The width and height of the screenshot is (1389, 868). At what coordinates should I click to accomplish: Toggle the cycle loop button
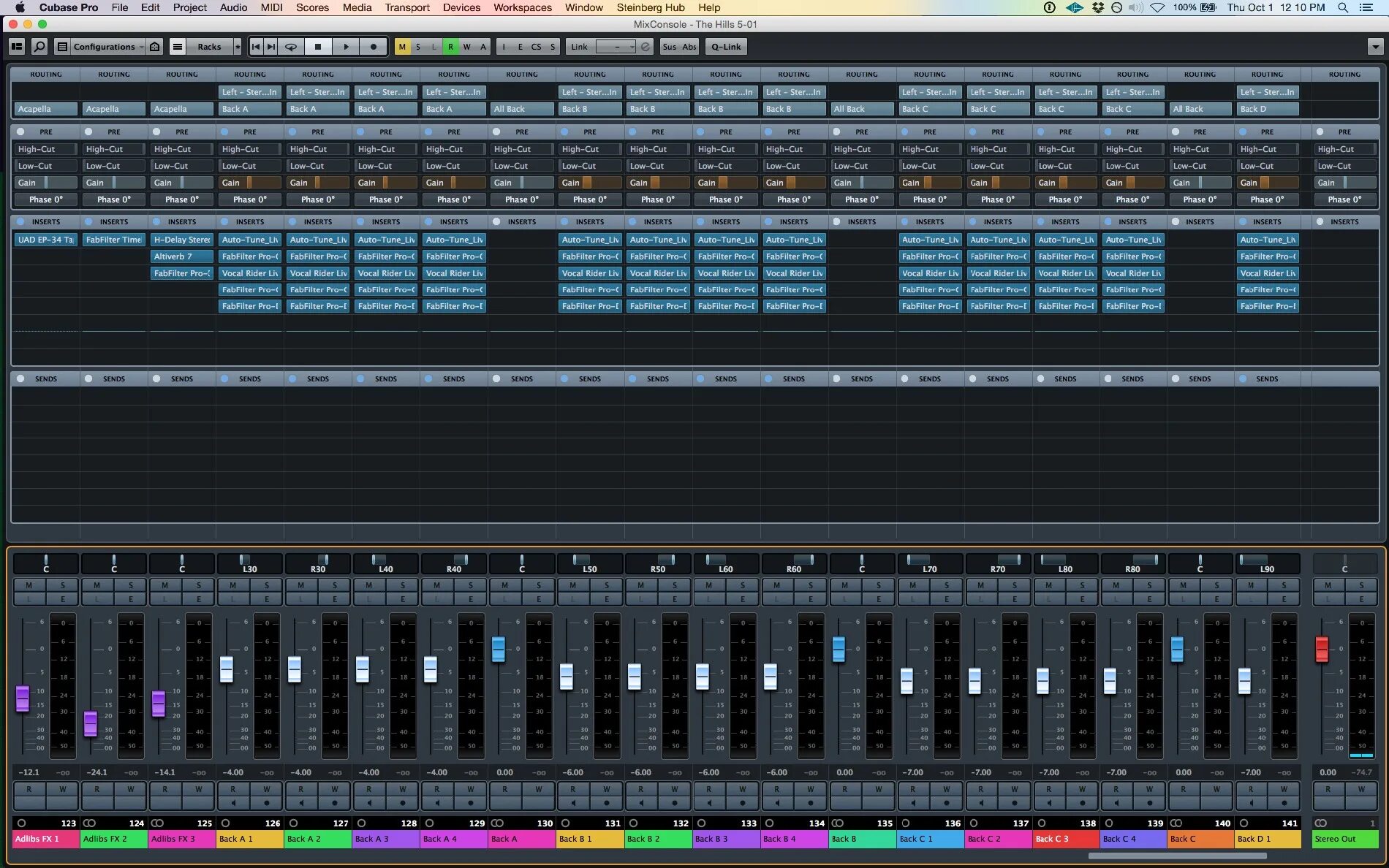tap(290, 47)
